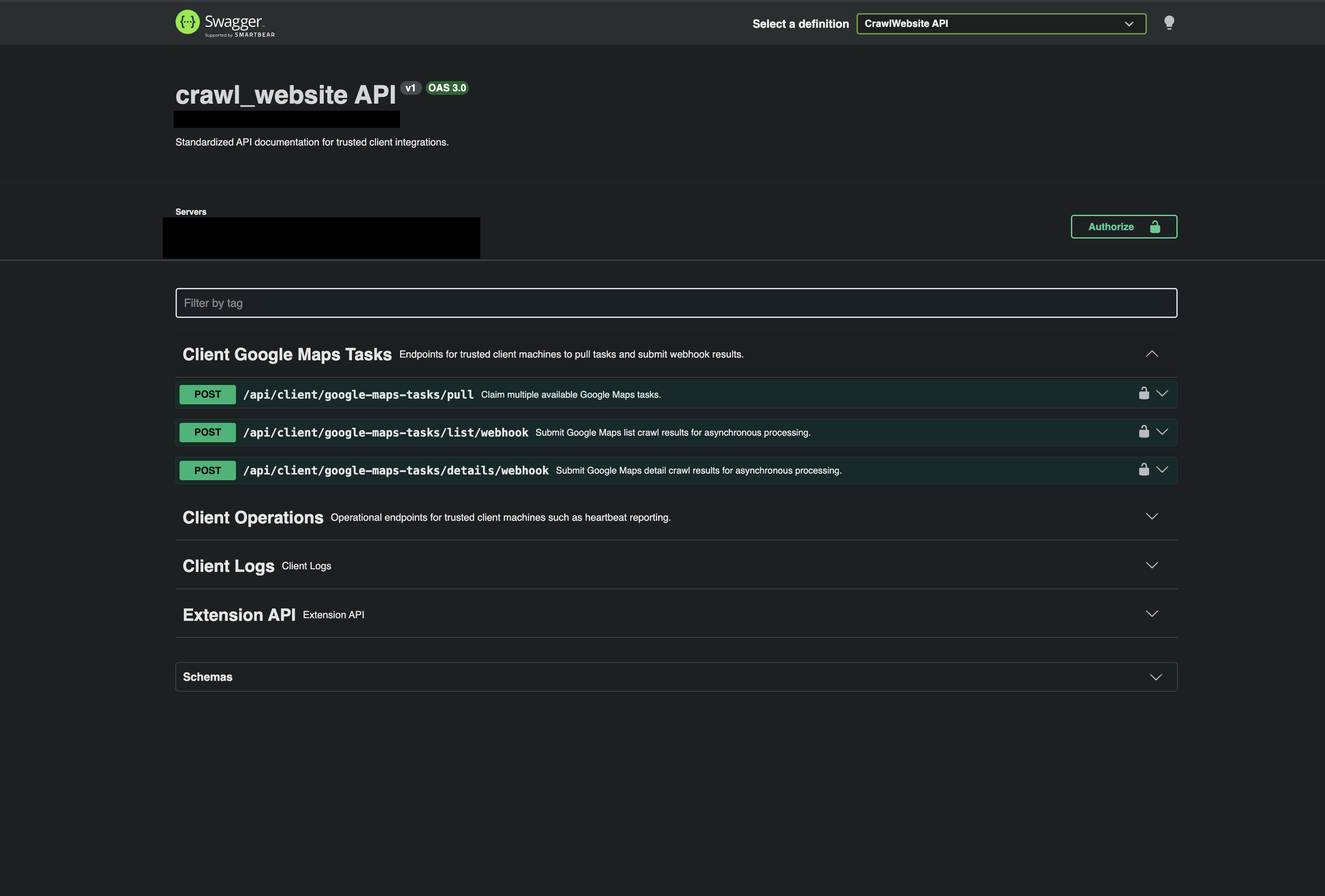
Task: Expand the tasks/pull endpoint chevron
Action: pyautogui.click(x=1162, y=393)
